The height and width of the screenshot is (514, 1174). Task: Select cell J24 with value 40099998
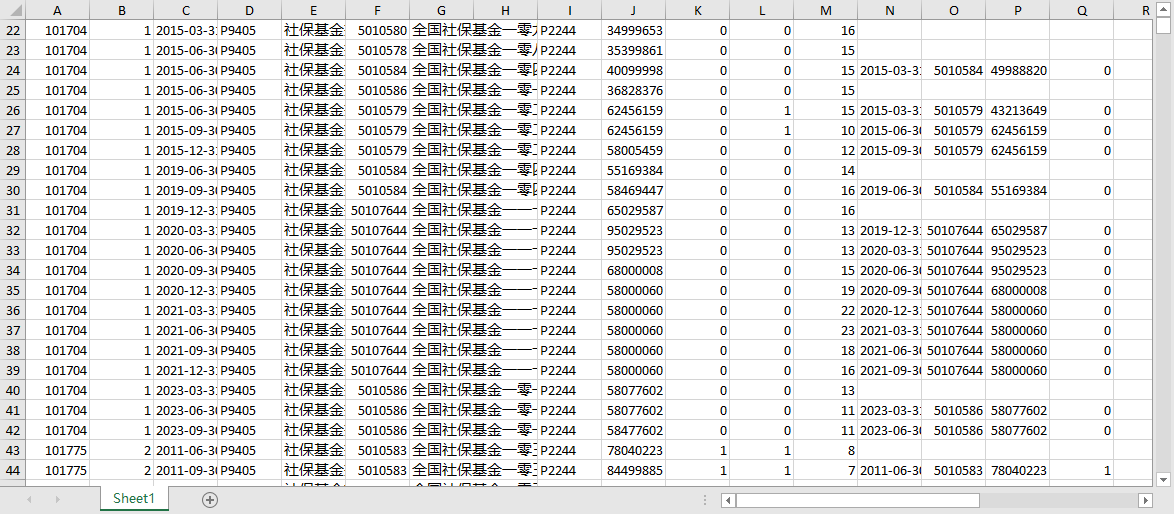(633, 70)
